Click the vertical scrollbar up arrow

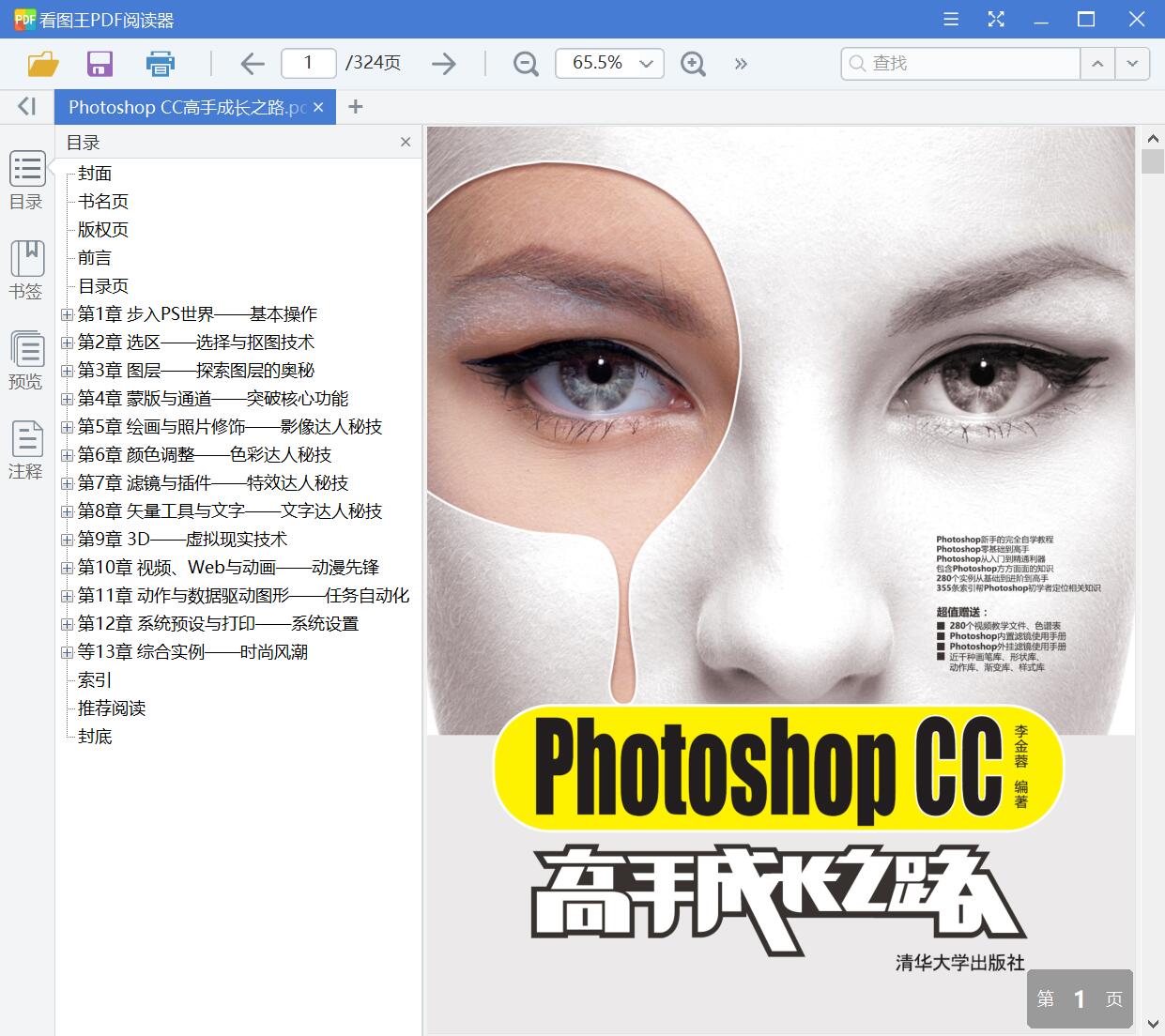pyautogui.click(x=1153, y=138)
